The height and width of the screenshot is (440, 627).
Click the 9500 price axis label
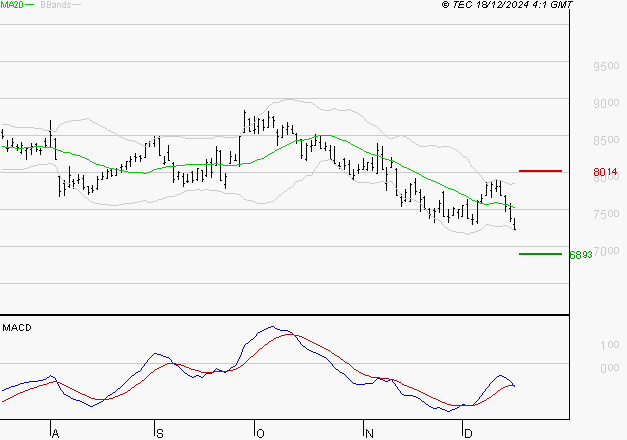(x=606, y=66)
